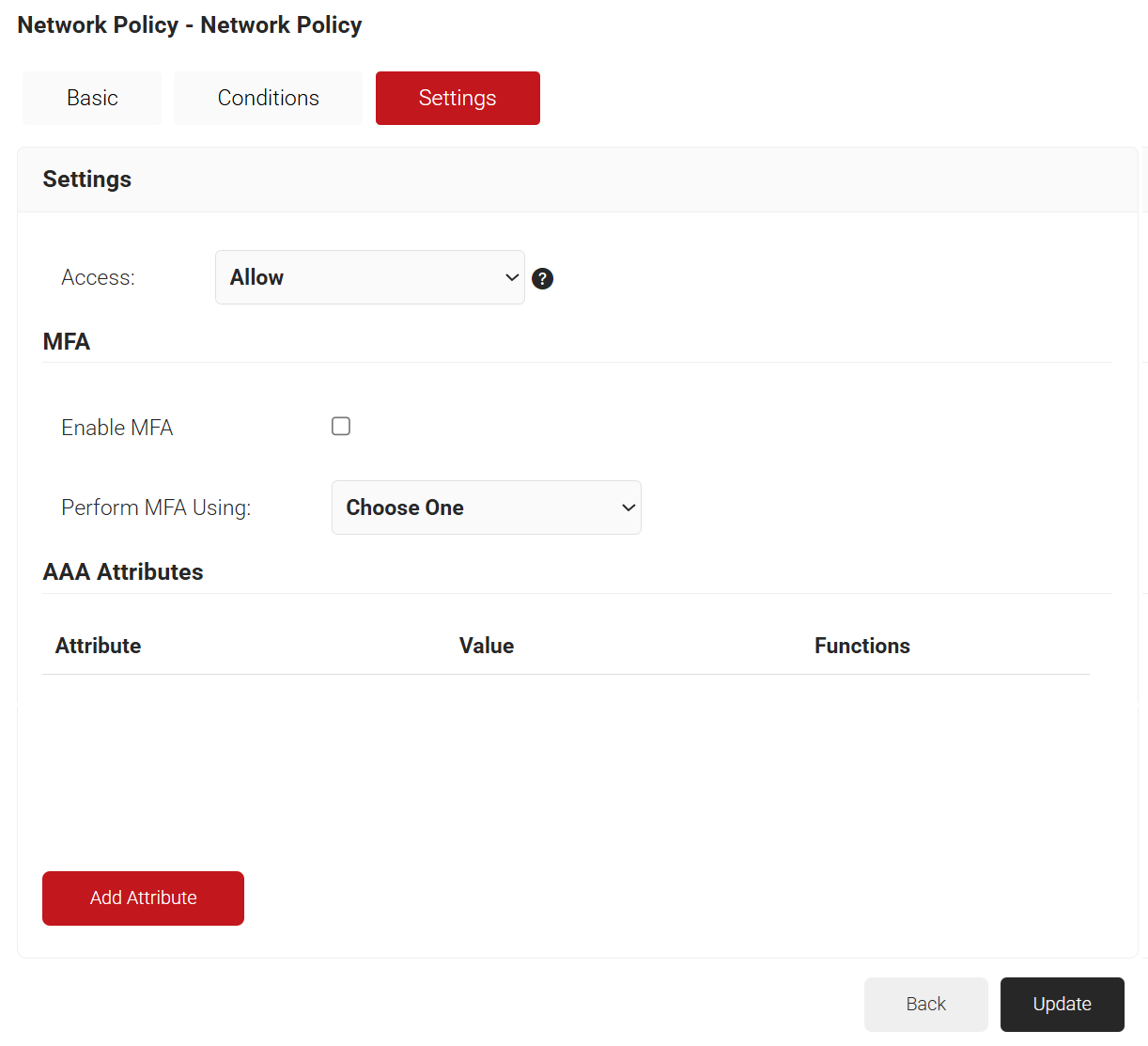This screenshot has height=1046, width=1148.
Task: Select the Settings tab
Action: (458, 98)
